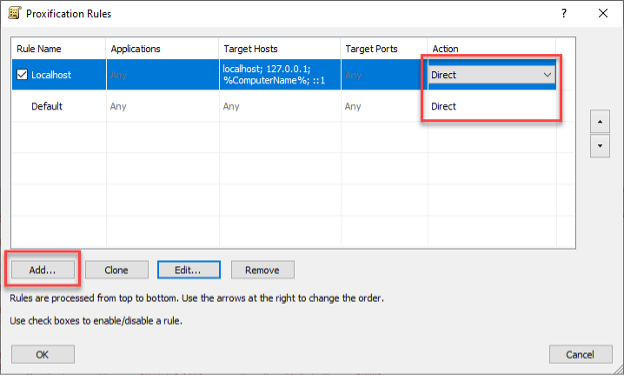Click the Proxification Rules title icon

[x=14, y=13]
